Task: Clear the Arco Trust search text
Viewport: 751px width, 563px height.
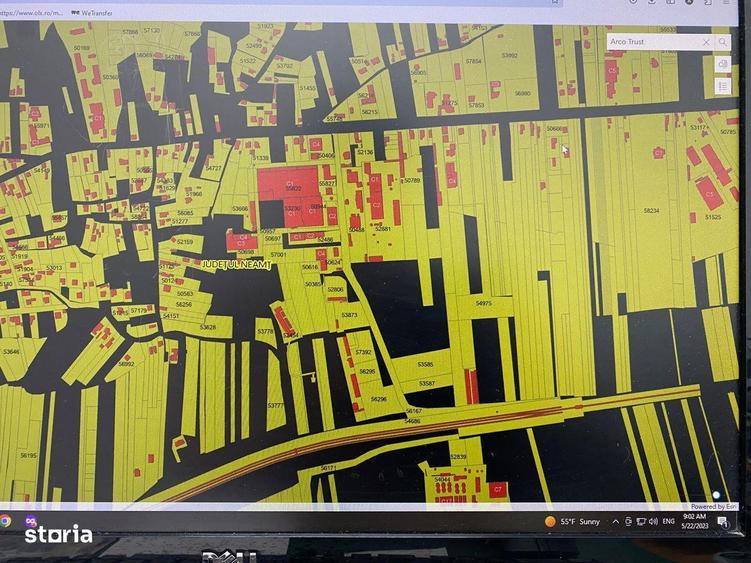Action: (x=706, y=42)
